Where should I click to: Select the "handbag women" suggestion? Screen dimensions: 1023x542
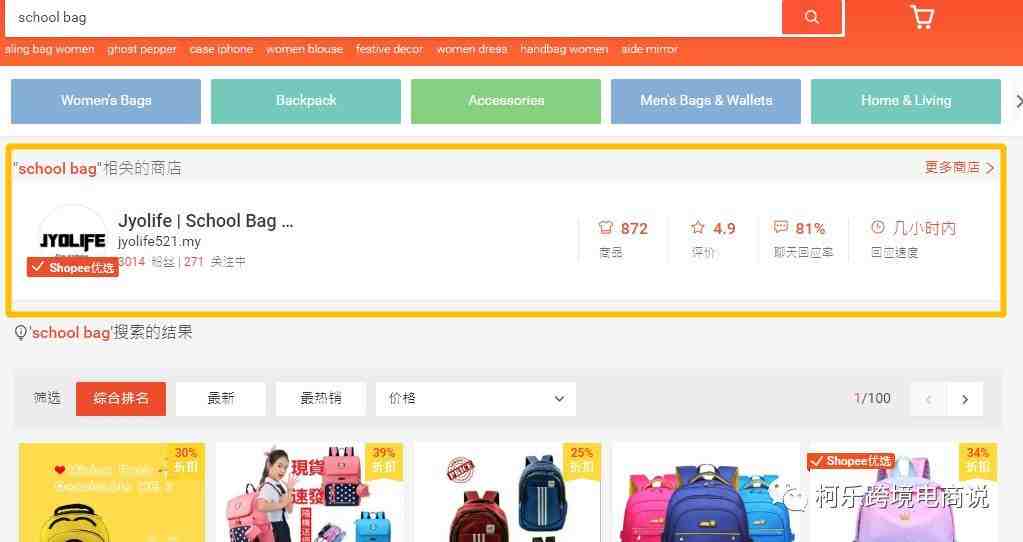pyautogui.click(x=564, y=49)
